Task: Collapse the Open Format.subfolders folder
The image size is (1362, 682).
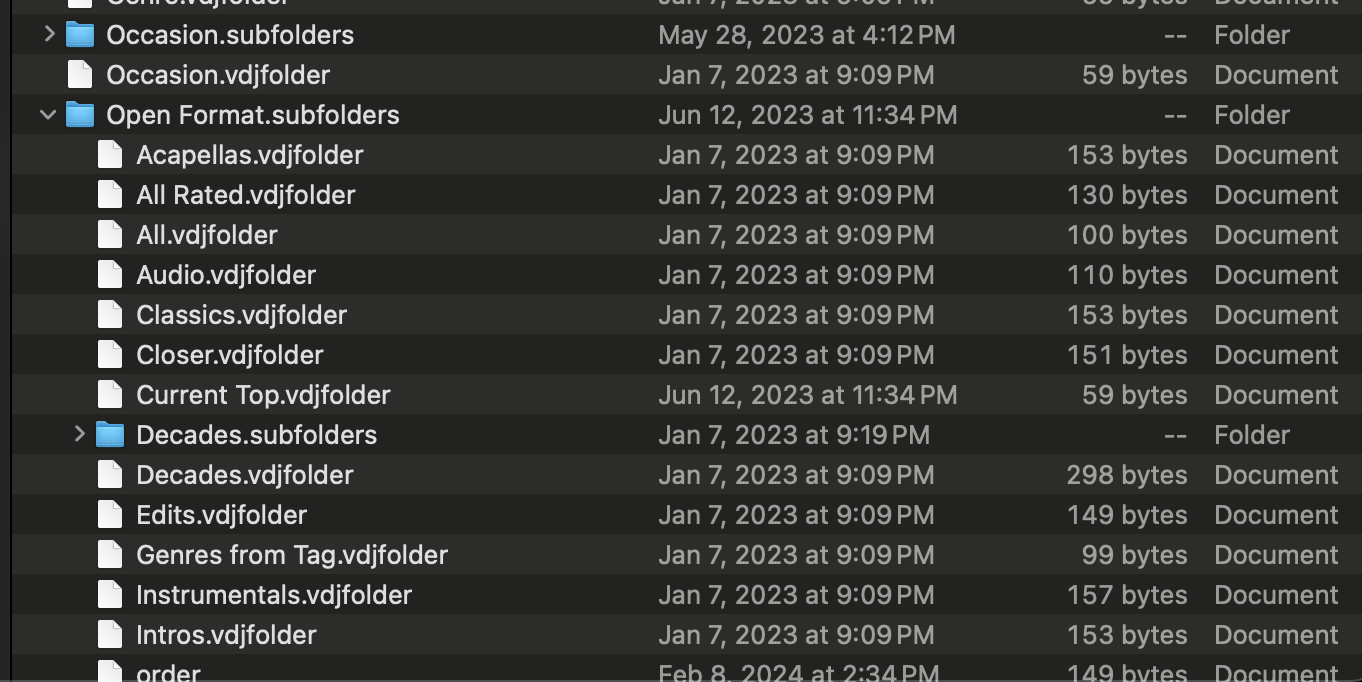Action: pos(48,115)
